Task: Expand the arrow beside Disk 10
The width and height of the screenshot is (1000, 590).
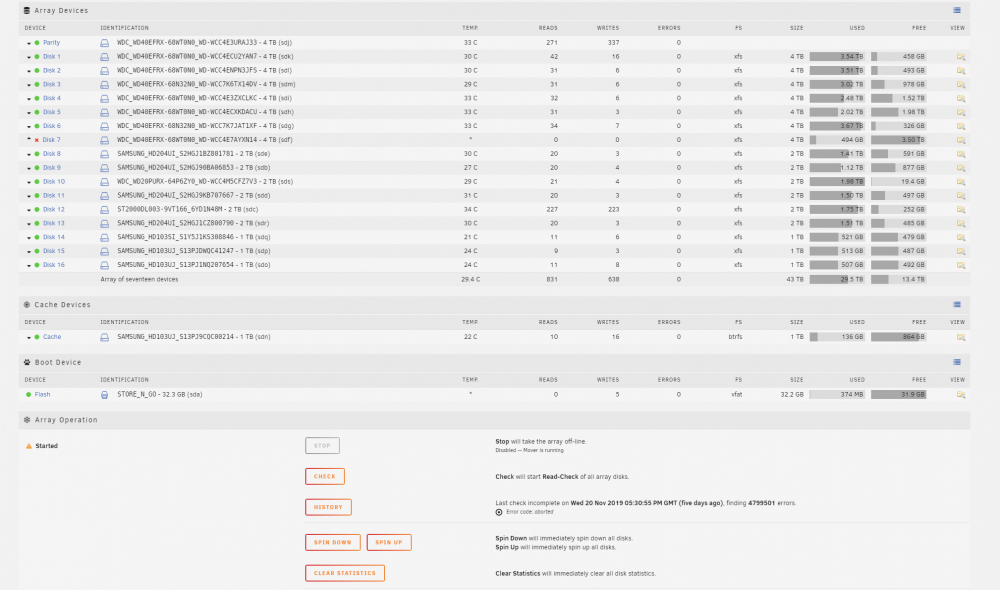Action: tap(29, 182)
